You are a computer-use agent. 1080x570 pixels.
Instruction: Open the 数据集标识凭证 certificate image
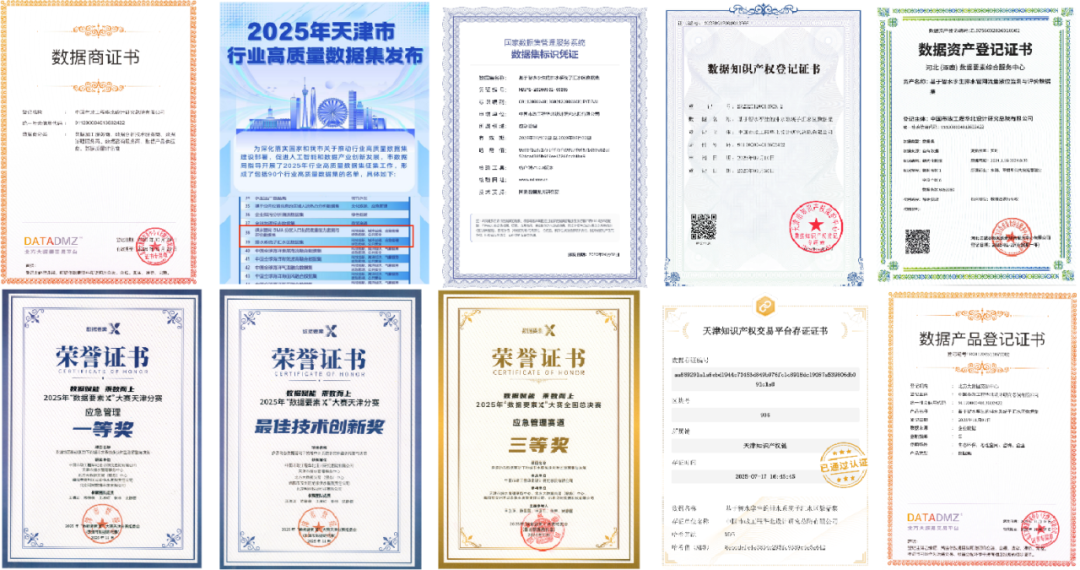tap(544, 147)
